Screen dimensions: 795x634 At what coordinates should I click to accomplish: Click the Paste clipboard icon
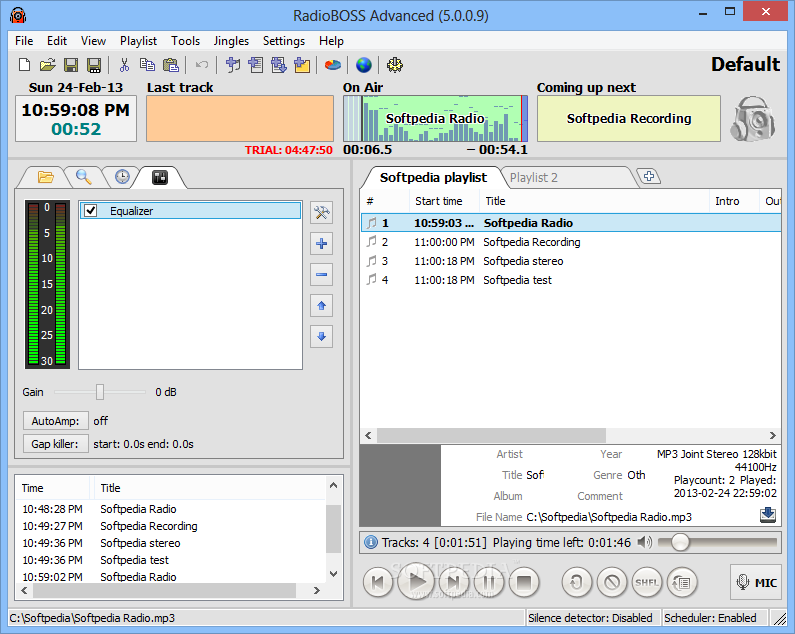[171, 65]
